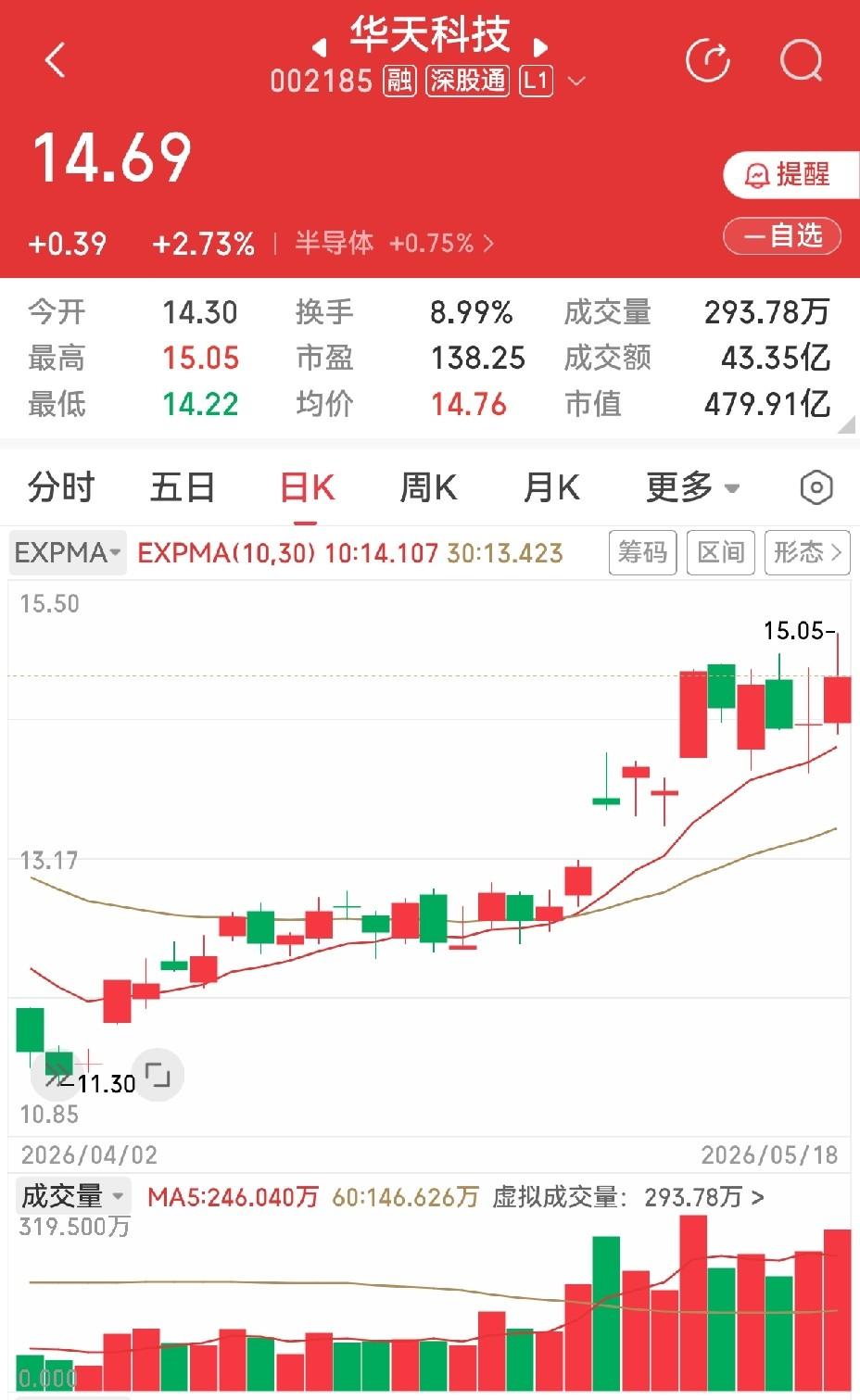Tap double-arrow scroll icon near 11.30

(56, 1075)
